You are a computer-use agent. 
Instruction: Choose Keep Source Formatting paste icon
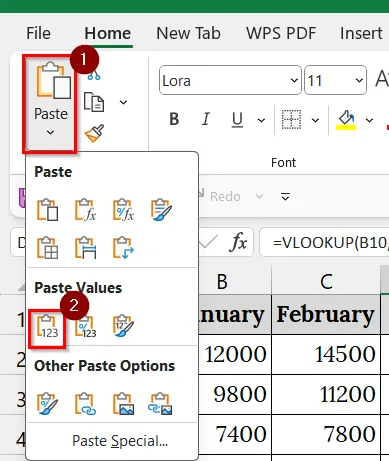[161, 210]
